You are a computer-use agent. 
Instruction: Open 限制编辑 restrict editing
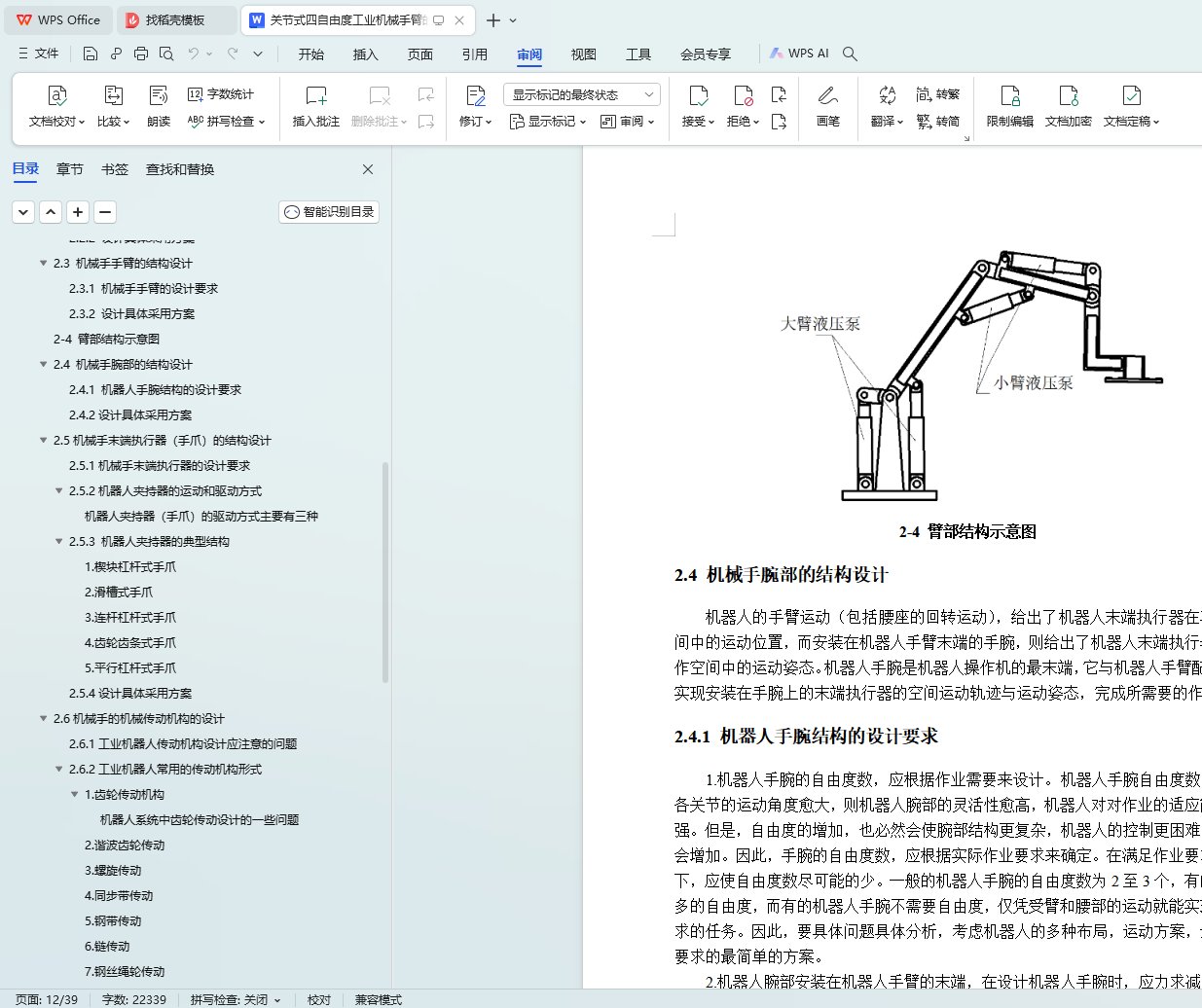[x=1009, y=106]
